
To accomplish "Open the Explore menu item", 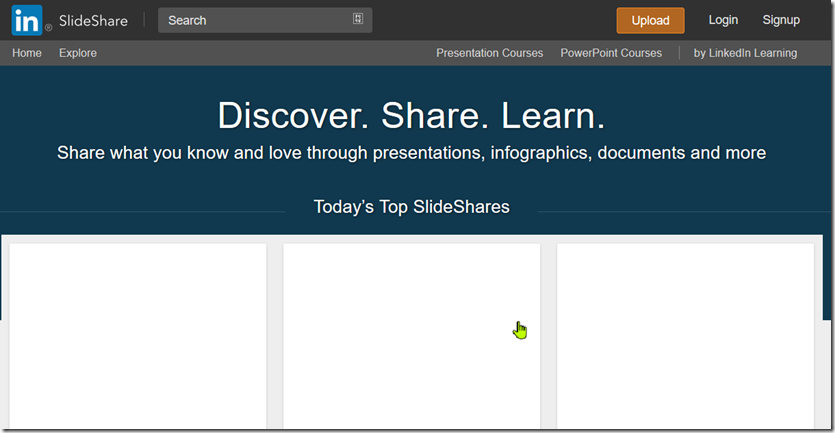I will [x=78, y=53].
